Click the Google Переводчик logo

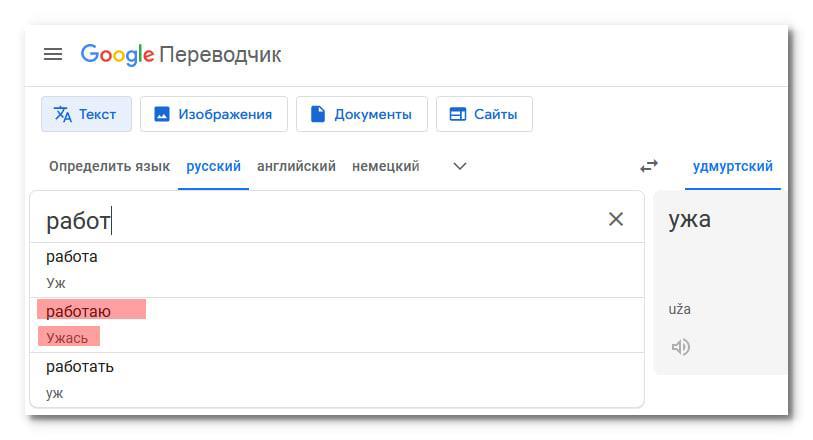point(180,54)
